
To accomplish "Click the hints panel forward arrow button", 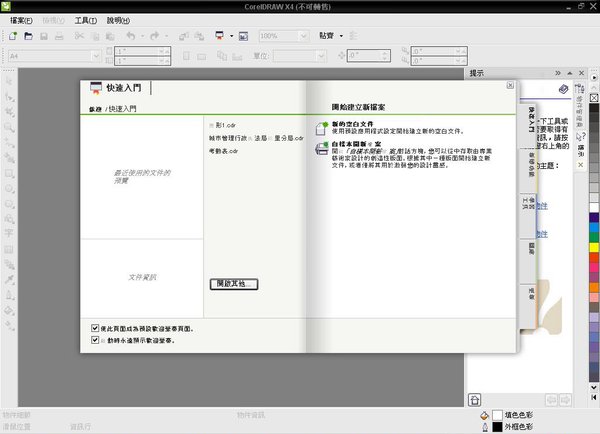I will click(x=565, y=400).
